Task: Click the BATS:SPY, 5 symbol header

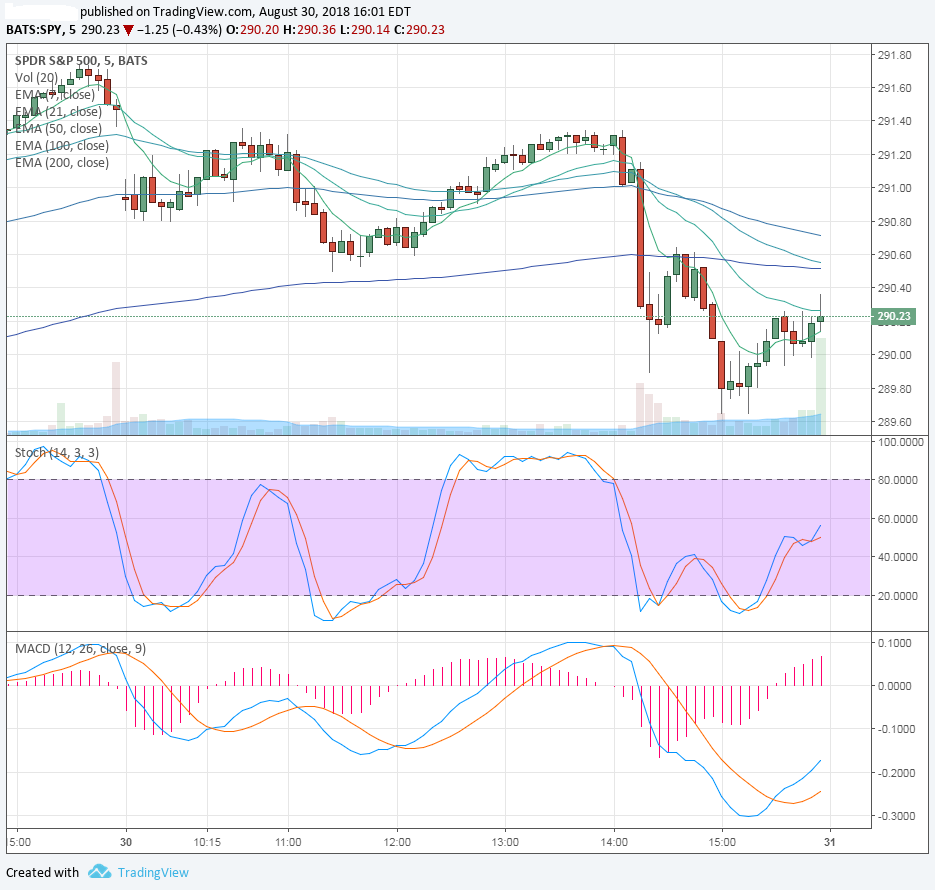Action: tap(41, 30)
